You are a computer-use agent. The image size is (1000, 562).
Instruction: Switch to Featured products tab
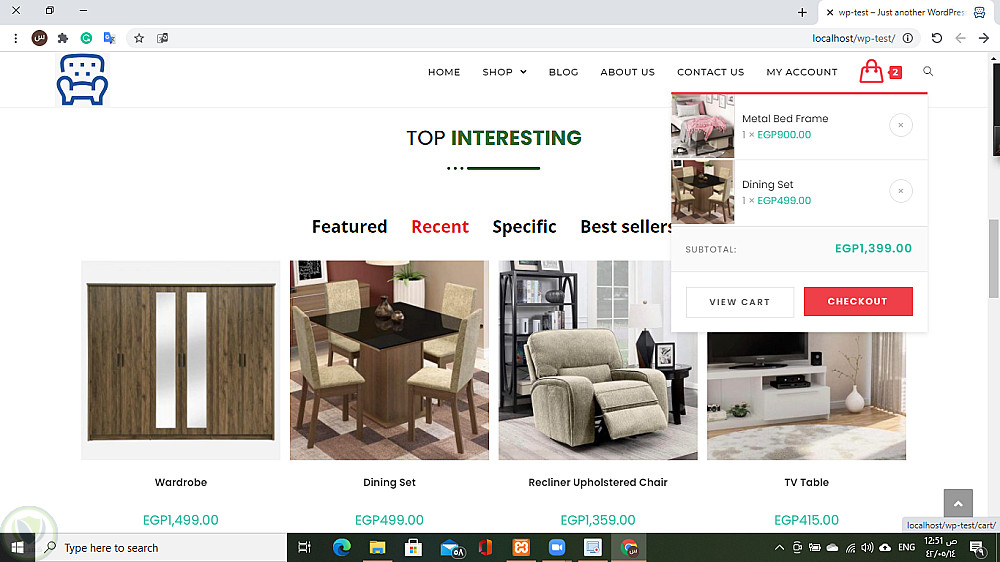coord(349,226)
